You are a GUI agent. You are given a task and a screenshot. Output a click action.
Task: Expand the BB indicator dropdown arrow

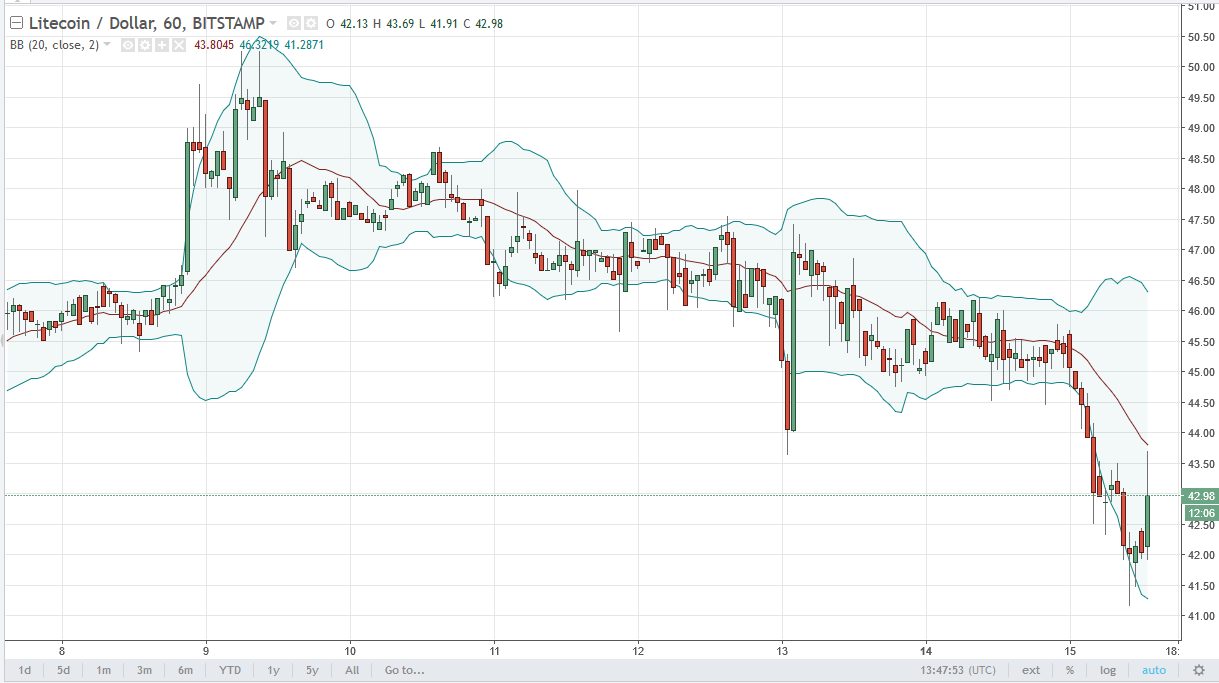(x=109, y=45)
